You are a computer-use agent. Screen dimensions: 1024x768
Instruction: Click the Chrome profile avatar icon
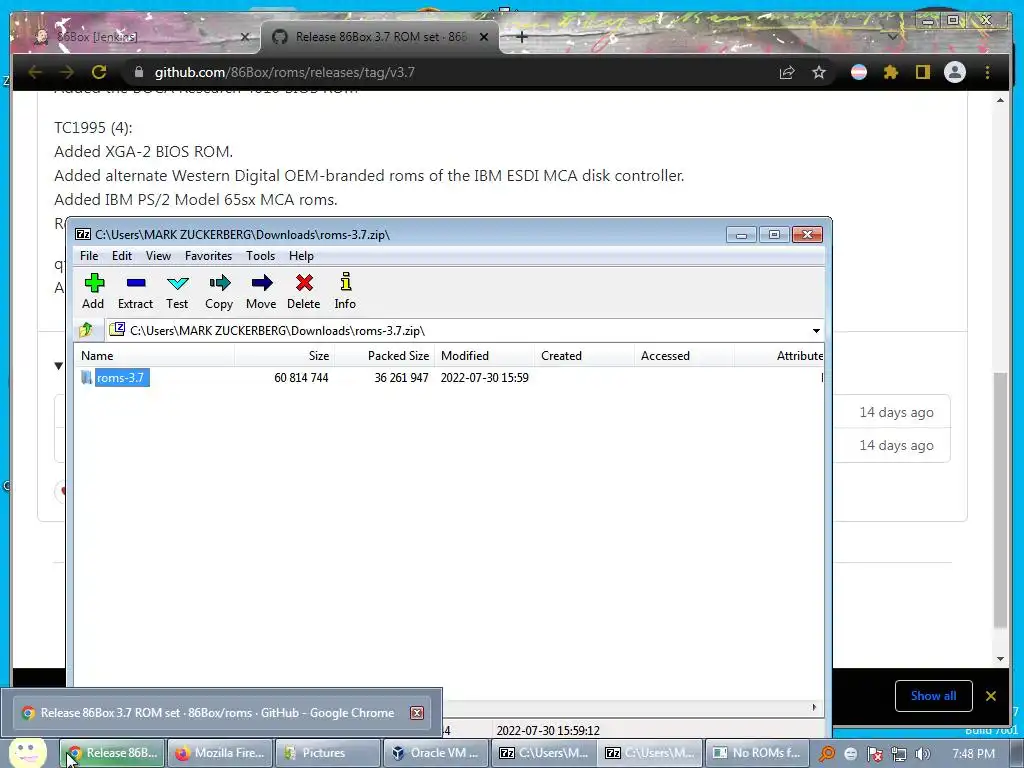click(x=955, y=72)
